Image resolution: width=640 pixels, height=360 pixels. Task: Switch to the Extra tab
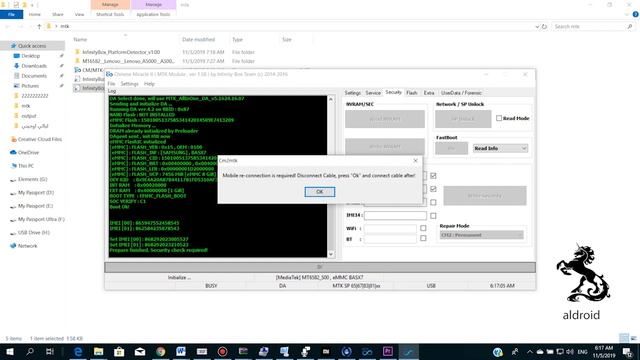point(429,93)
